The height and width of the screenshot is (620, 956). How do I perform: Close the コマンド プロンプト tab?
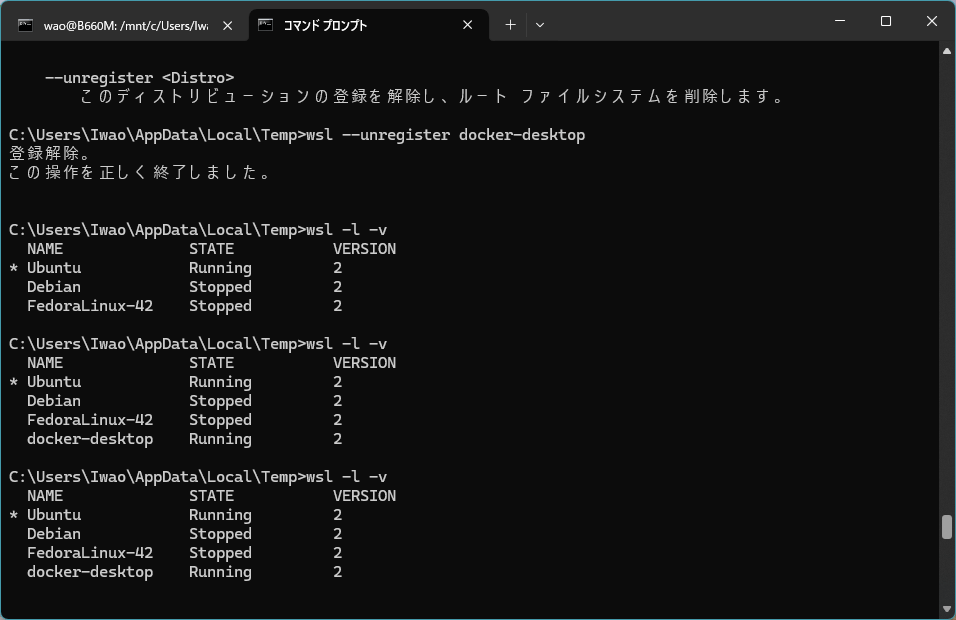[468, 25]
